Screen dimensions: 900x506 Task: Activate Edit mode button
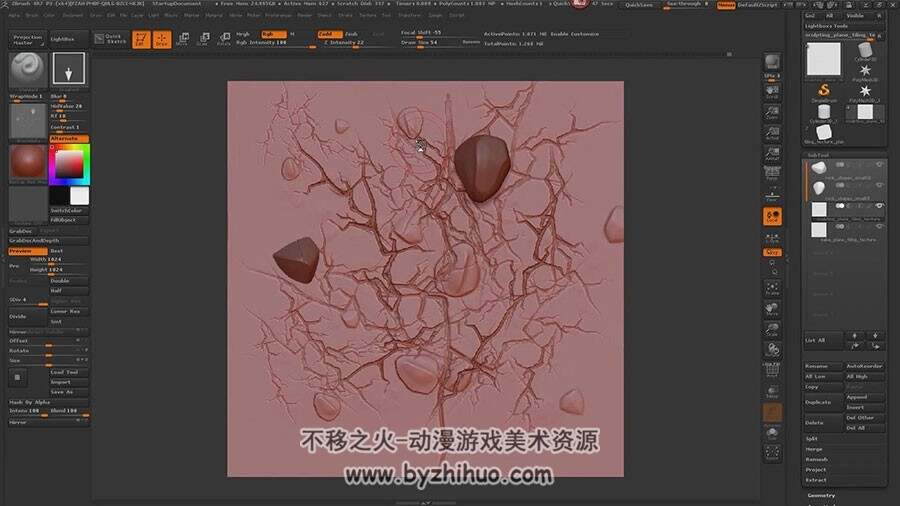pyautogui.click(x=141, y=39)
